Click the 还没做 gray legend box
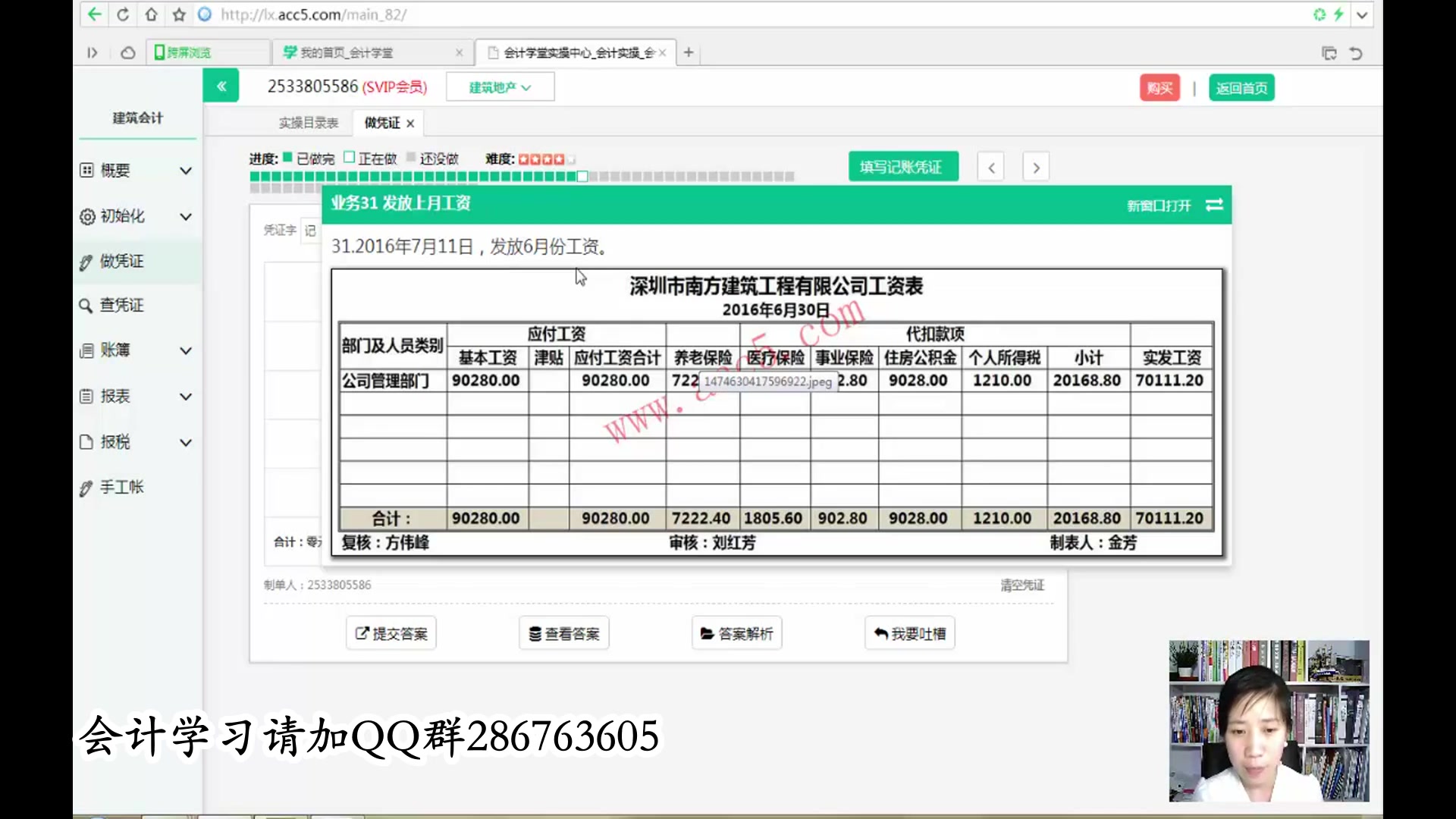This screenshot has height=819, width=1456. (x=411, y=158)
